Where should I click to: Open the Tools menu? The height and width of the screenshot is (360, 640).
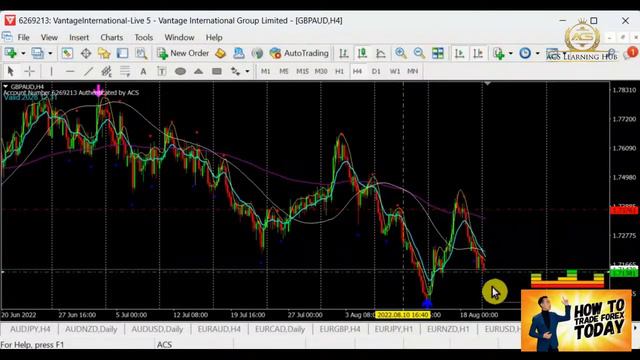pyautogui.click(x=144, y=38)
